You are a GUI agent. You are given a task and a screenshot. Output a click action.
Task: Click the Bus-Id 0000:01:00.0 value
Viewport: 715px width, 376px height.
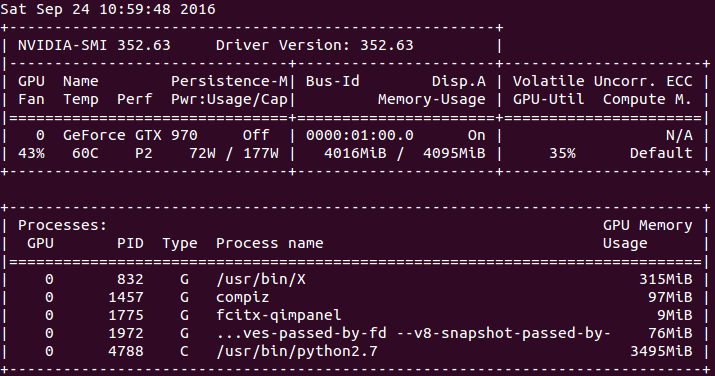pos(360,135)
